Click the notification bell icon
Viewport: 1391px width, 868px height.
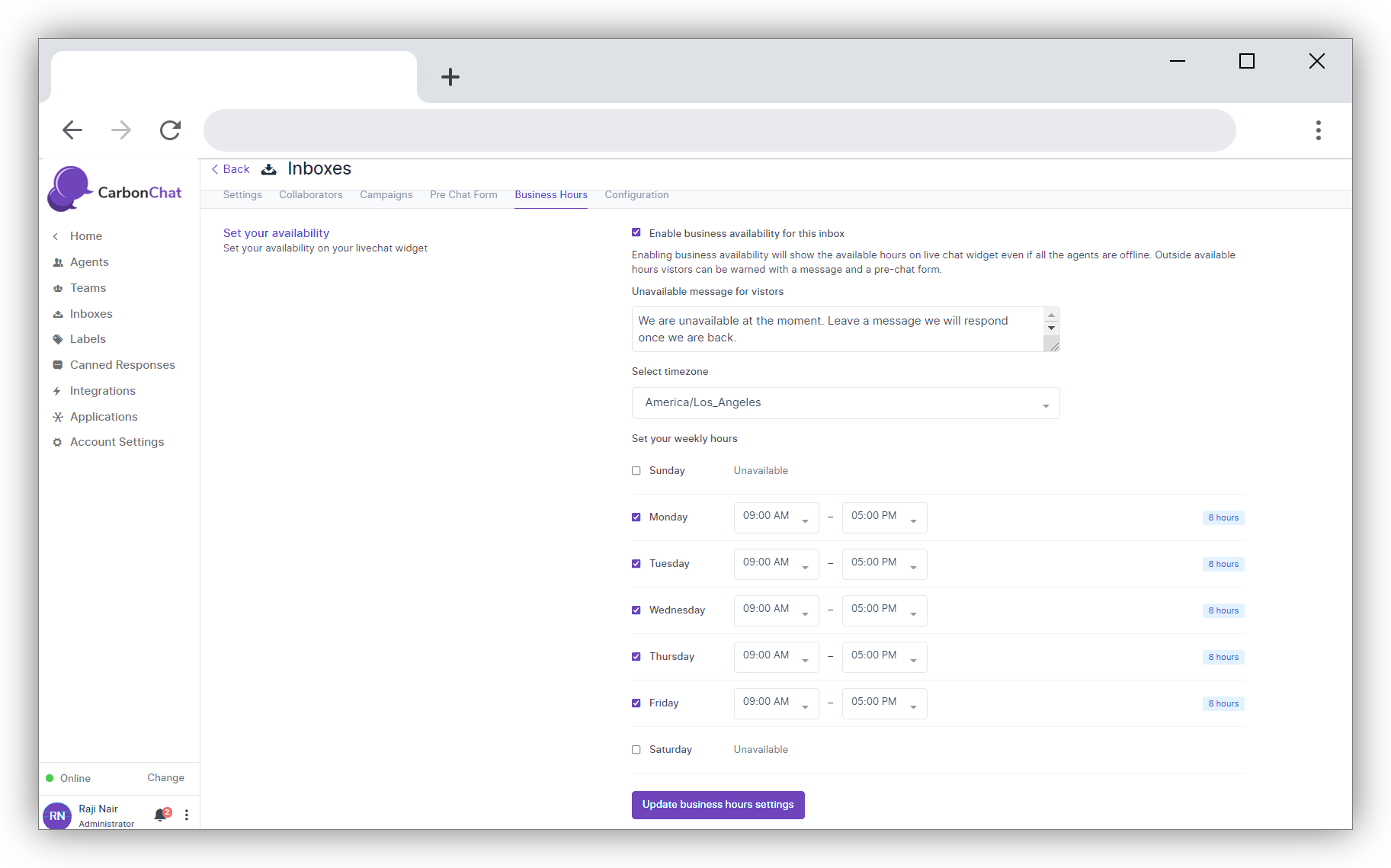tap(160, 815)
